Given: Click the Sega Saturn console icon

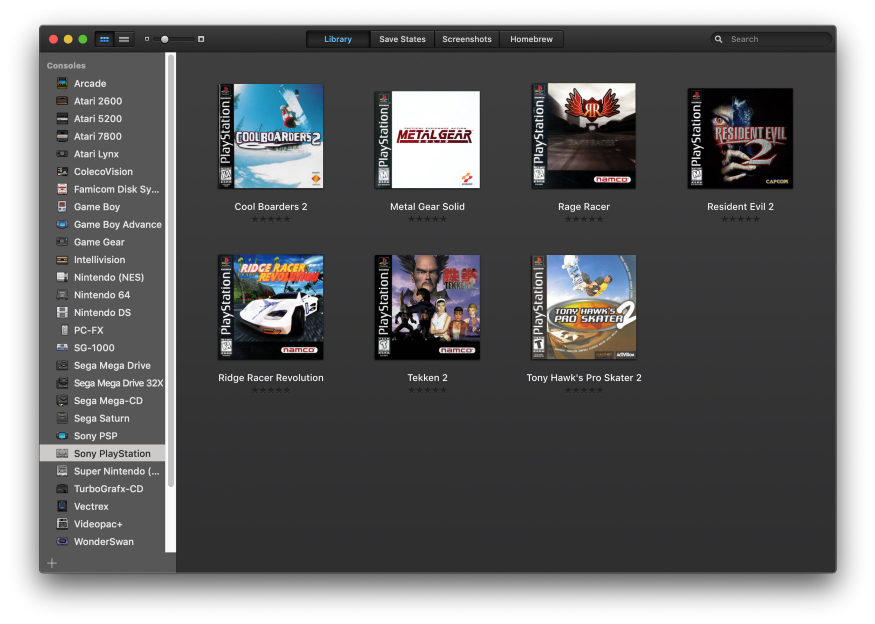Looking at the screenshot, I should pyautogui.click(x=62, y=418).
